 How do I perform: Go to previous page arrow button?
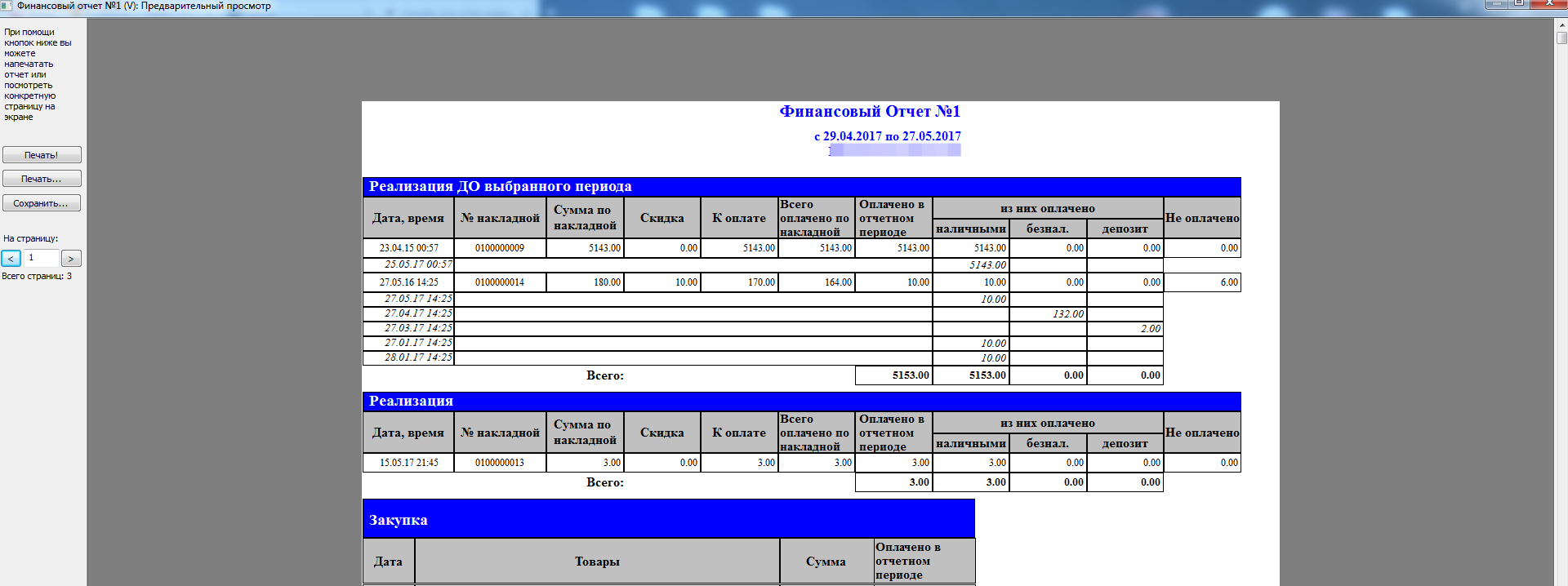click(x=11, y=259)
